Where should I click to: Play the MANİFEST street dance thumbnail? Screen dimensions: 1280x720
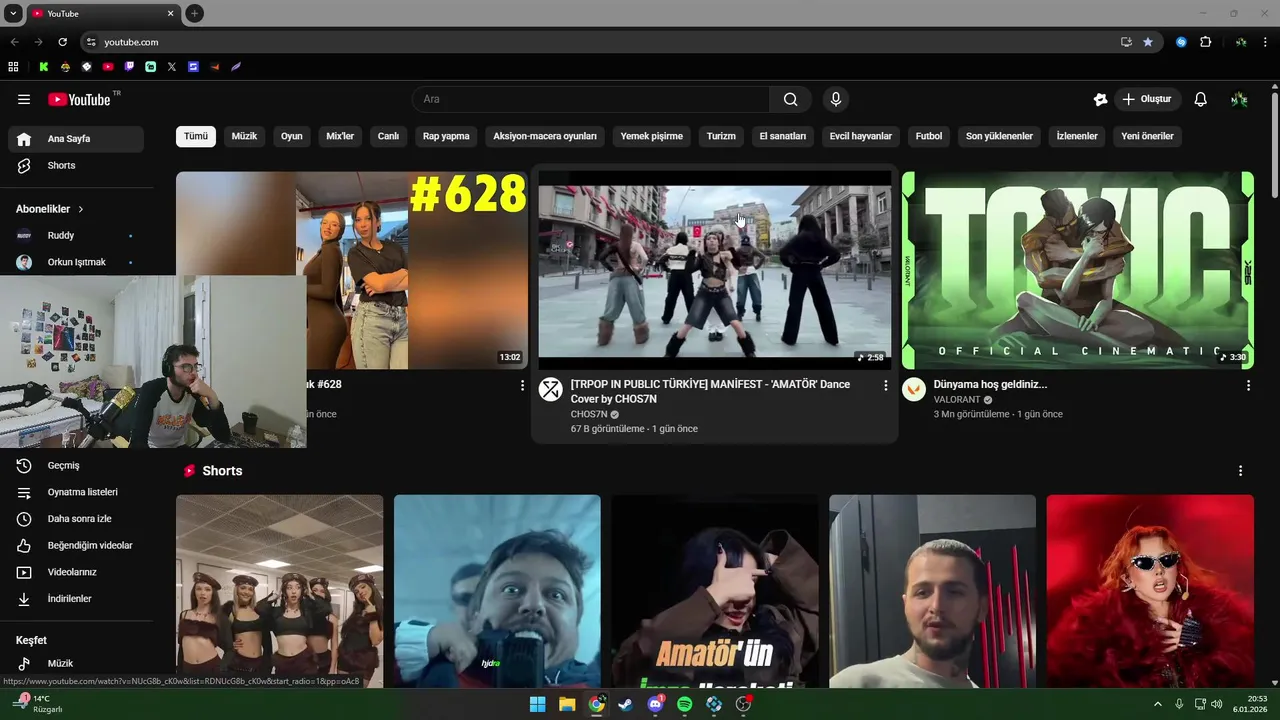click(714, 270)
